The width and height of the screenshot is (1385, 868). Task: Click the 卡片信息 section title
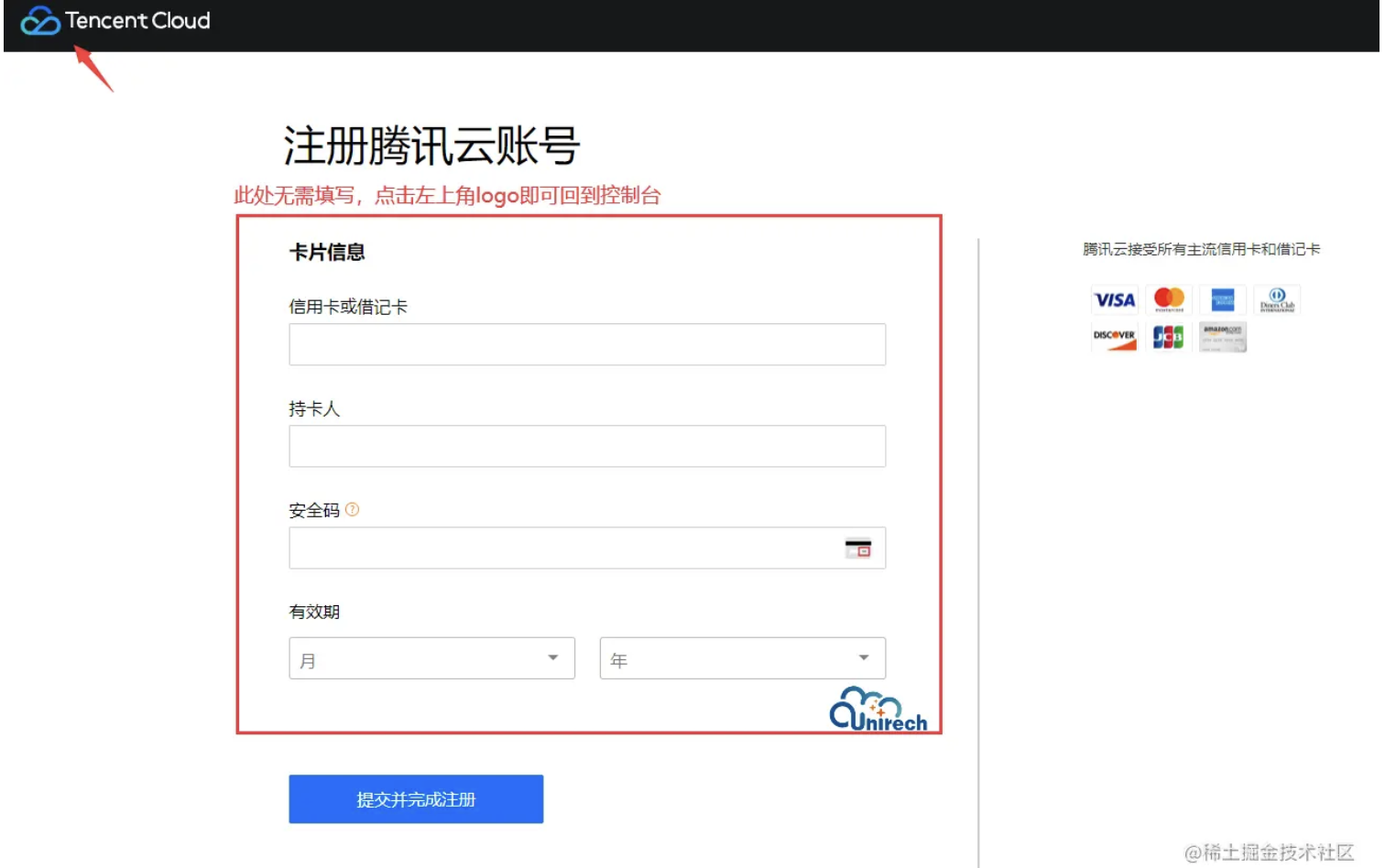click(327, 253)
